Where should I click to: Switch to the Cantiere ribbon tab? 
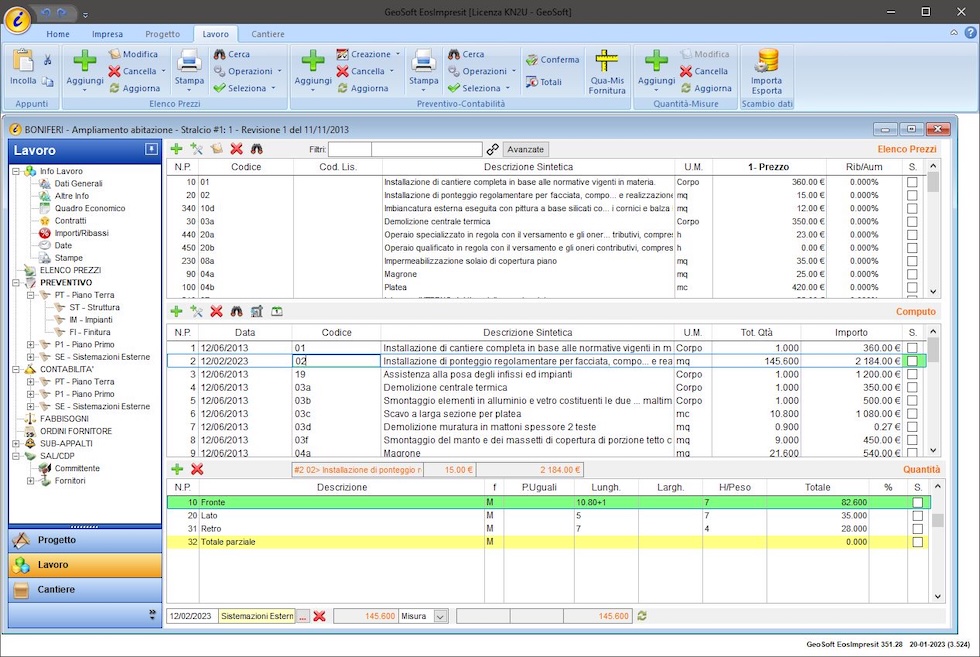(x=268, y=34)
